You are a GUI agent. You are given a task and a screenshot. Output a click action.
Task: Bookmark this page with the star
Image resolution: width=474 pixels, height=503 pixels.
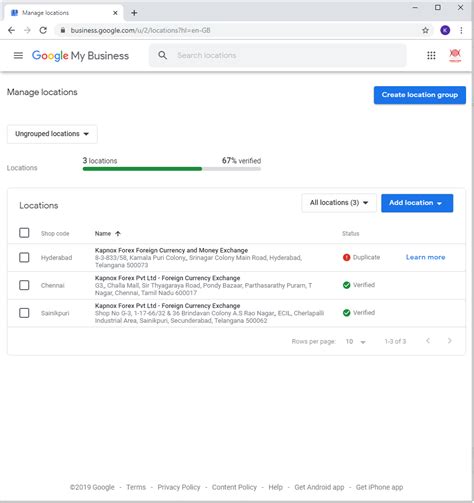pyautogui.click(x=425, y=30)
